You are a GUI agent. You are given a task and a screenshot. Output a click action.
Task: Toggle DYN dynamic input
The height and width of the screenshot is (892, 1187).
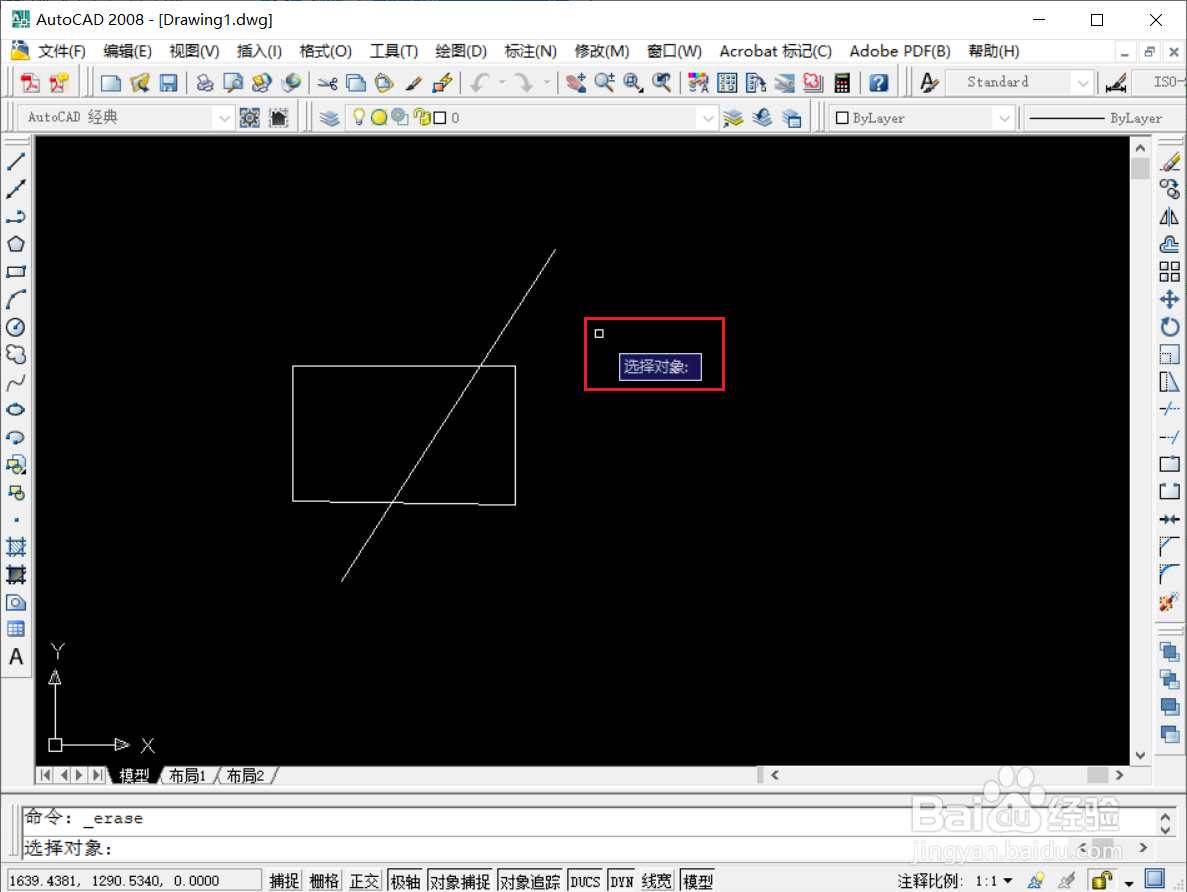(622, 881)
